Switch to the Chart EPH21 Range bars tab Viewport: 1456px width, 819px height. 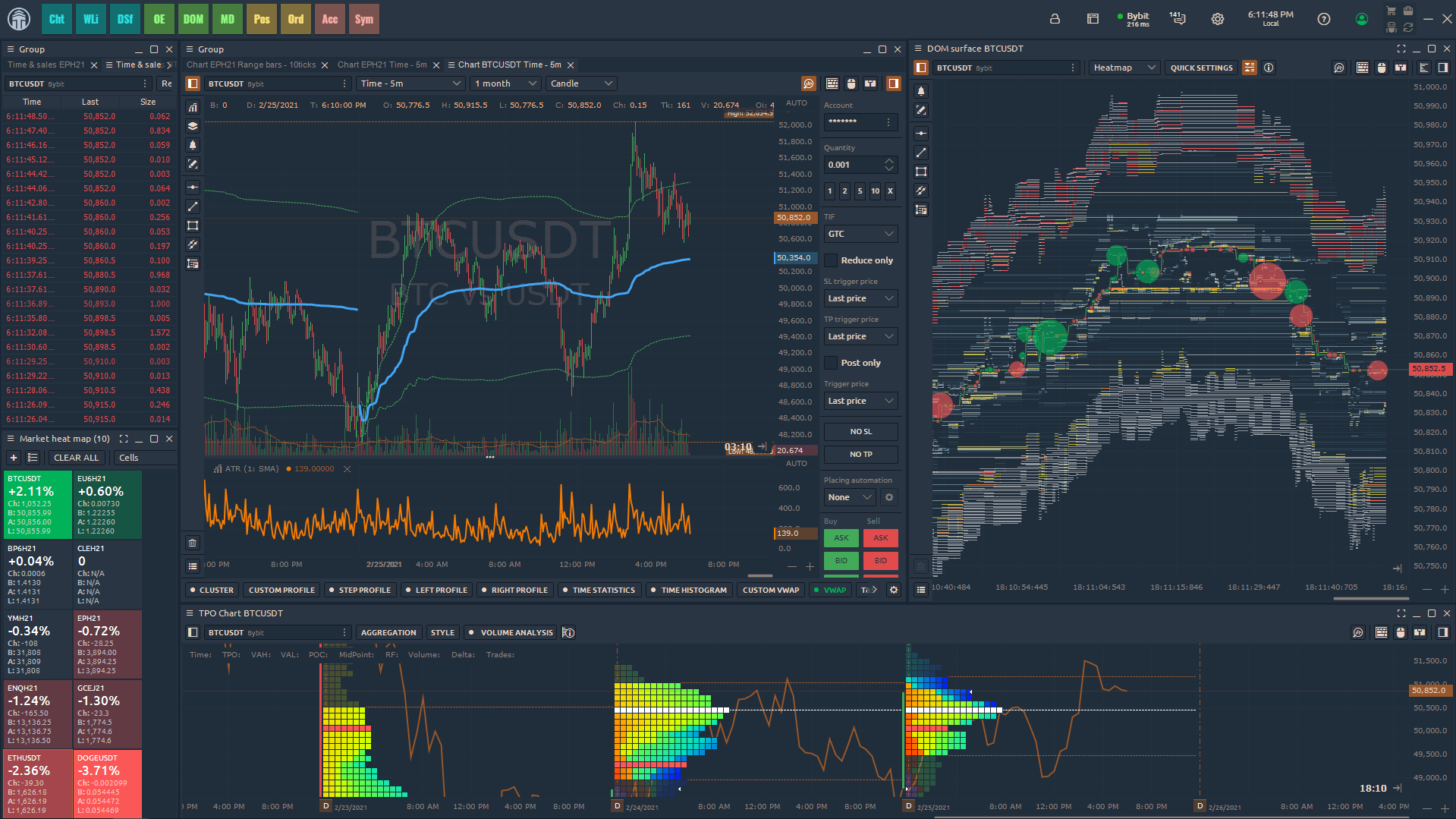[x=252, y=65]
